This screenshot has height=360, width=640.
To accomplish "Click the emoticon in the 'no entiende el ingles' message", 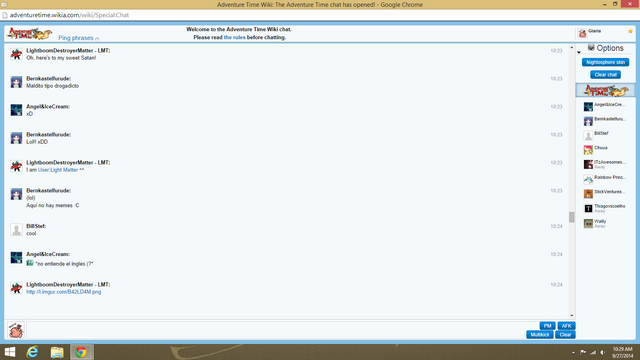I will (x=30, y=263).
